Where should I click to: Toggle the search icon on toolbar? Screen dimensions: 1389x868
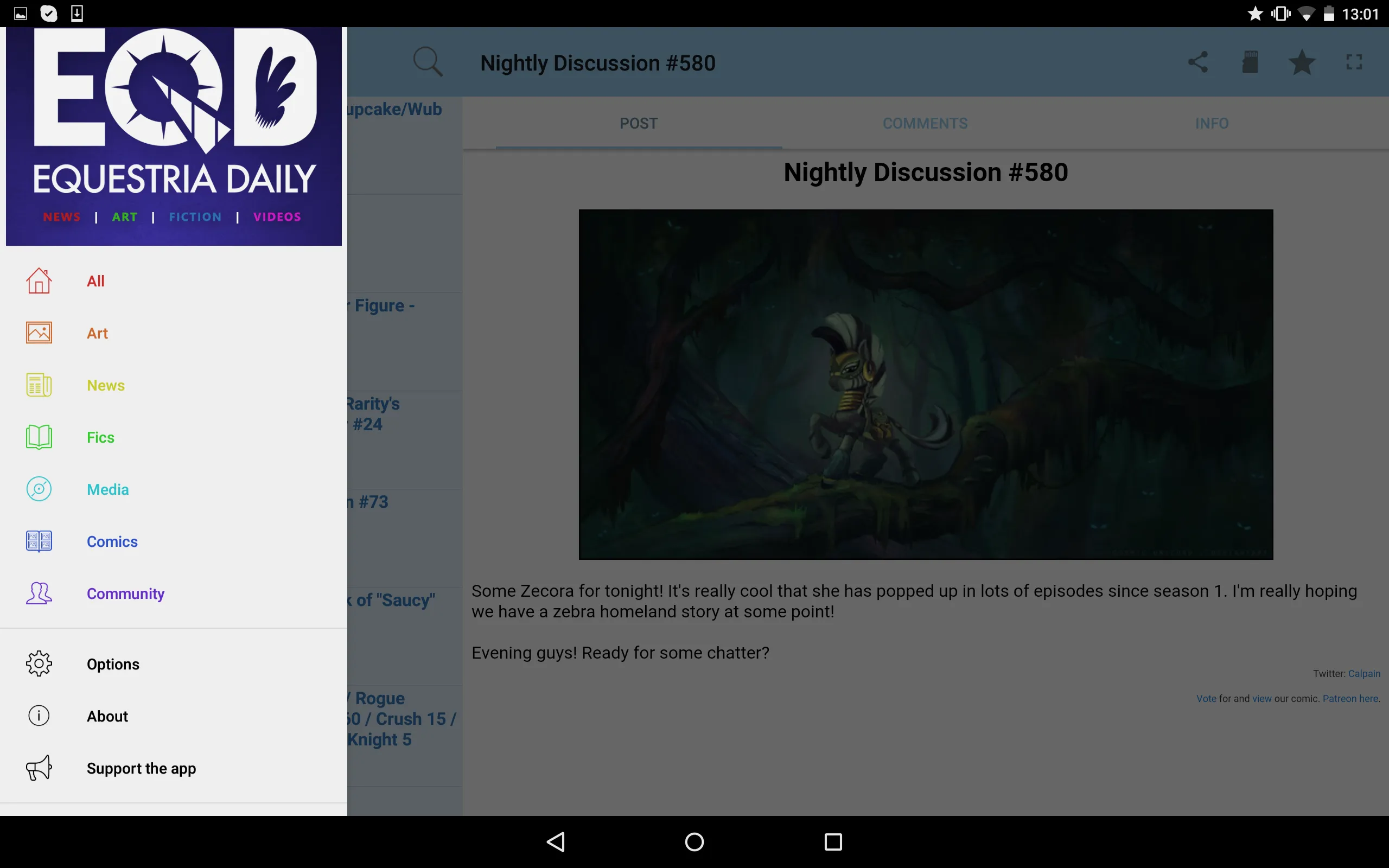(428, 62)
